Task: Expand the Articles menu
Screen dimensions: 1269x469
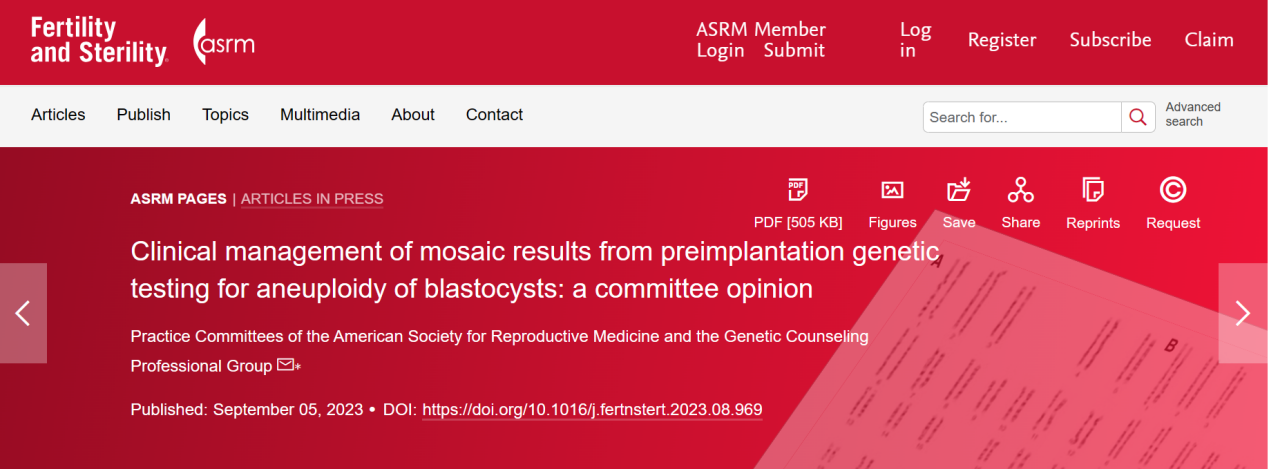Action: [x=58, y=115]
